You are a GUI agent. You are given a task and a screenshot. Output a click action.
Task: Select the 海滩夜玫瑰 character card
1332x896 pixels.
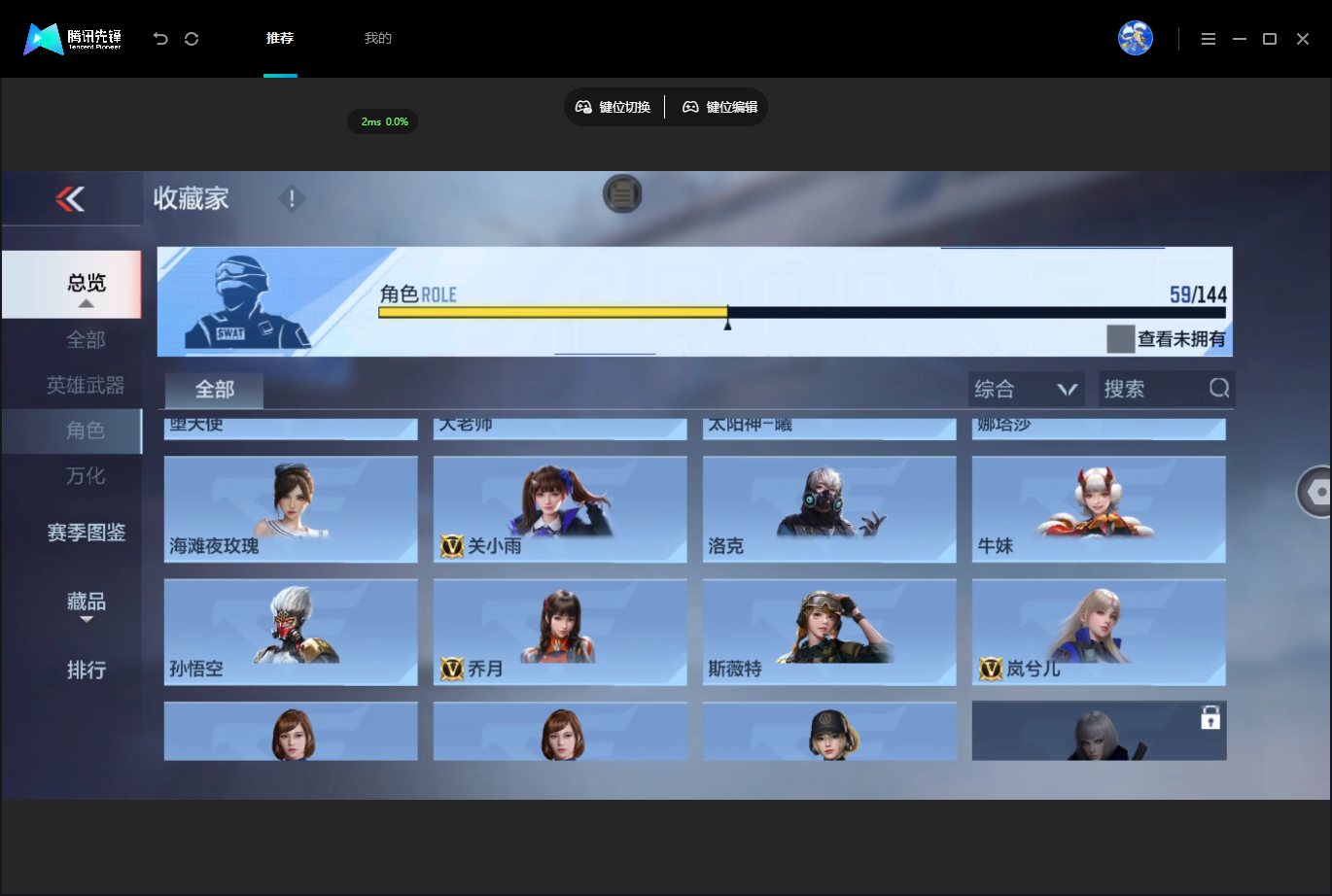291,509
